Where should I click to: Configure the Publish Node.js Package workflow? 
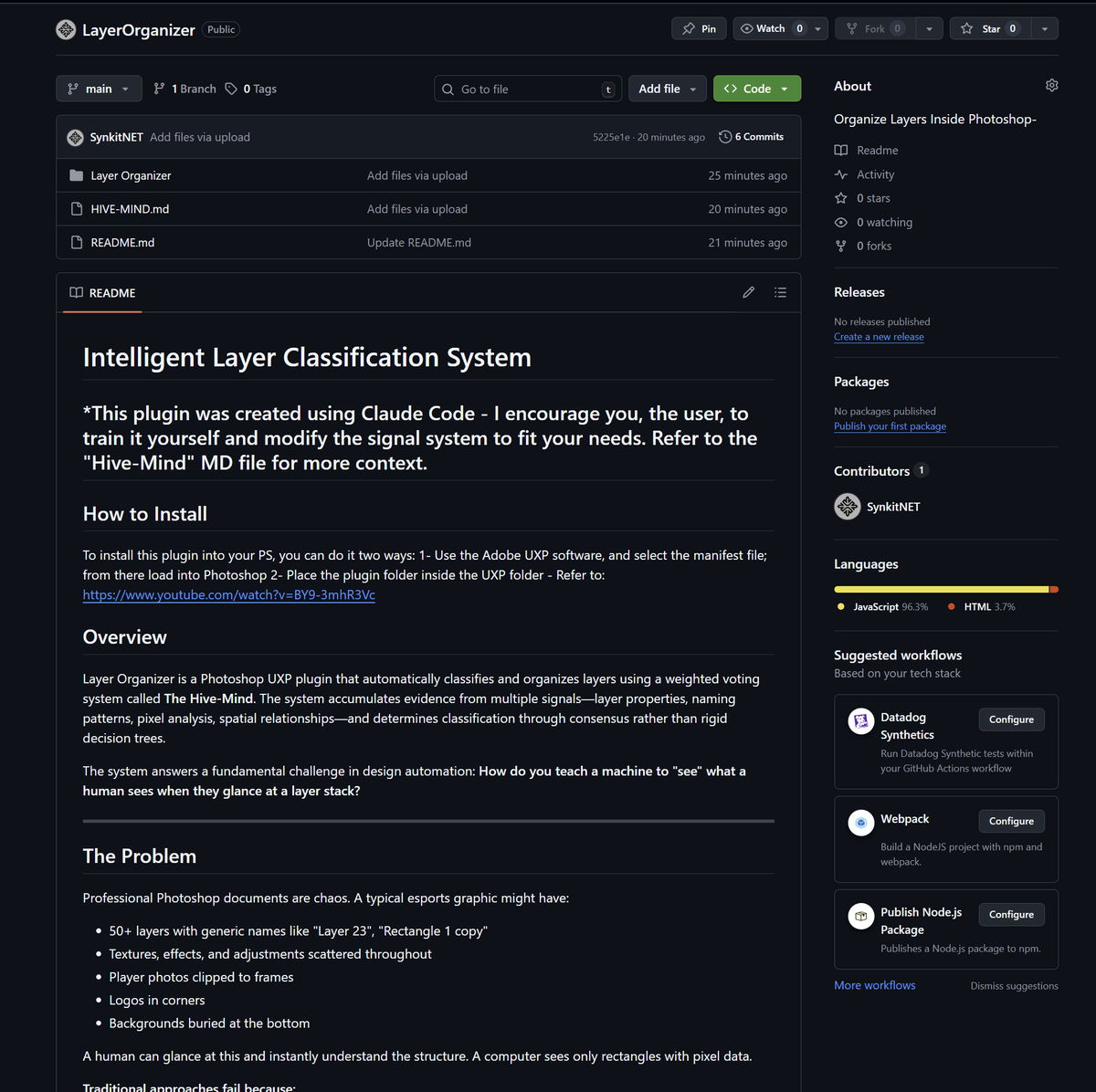pyautogui.click(x=1011, y=914)
